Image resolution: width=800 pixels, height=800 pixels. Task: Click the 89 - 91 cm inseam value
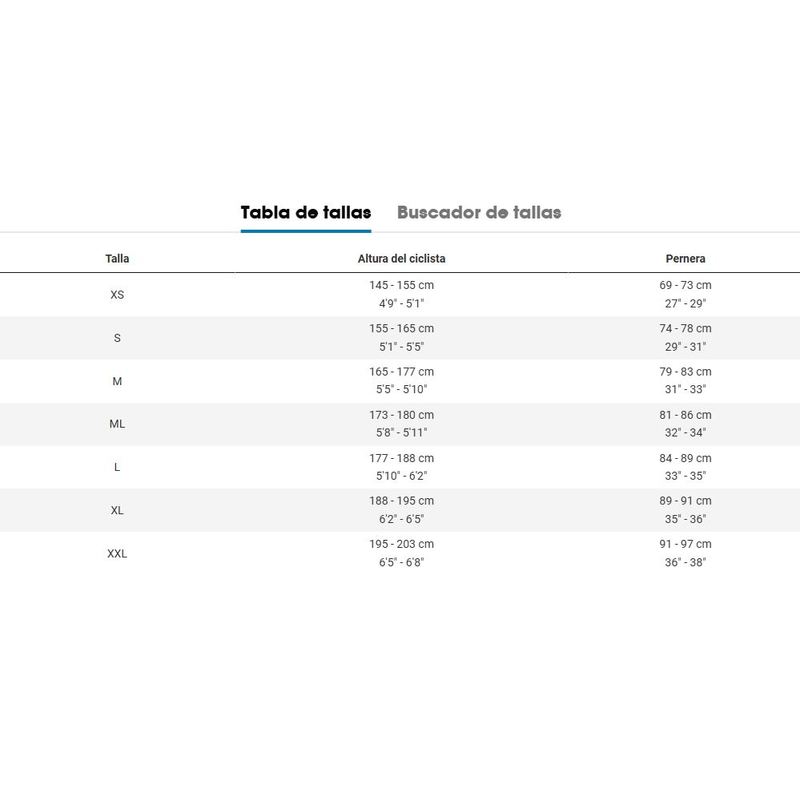[x=685, y=501]
